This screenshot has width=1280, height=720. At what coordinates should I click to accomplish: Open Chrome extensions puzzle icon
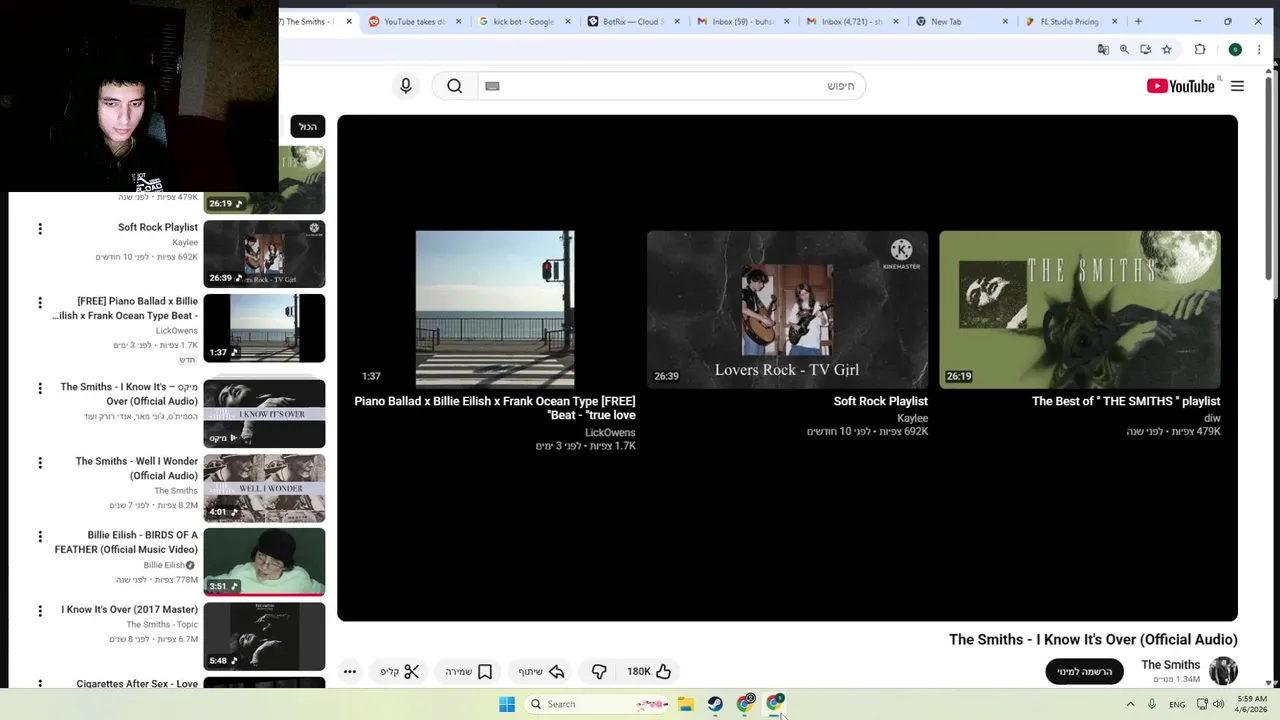pyautogui.click(x=1200, y=49)
